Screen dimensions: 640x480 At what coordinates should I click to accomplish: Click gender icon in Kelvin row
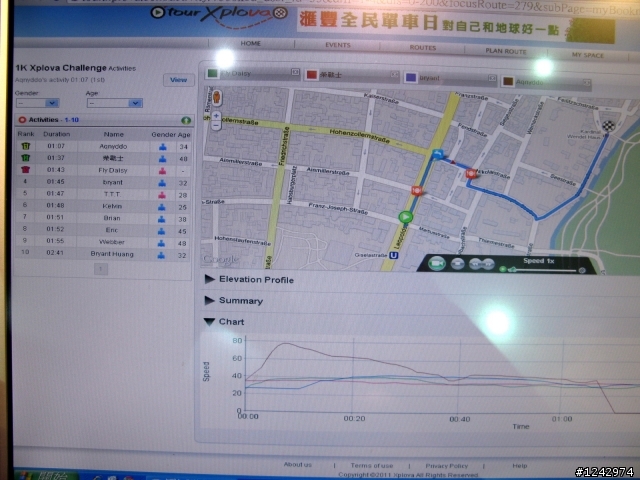(x=162, y=207)
